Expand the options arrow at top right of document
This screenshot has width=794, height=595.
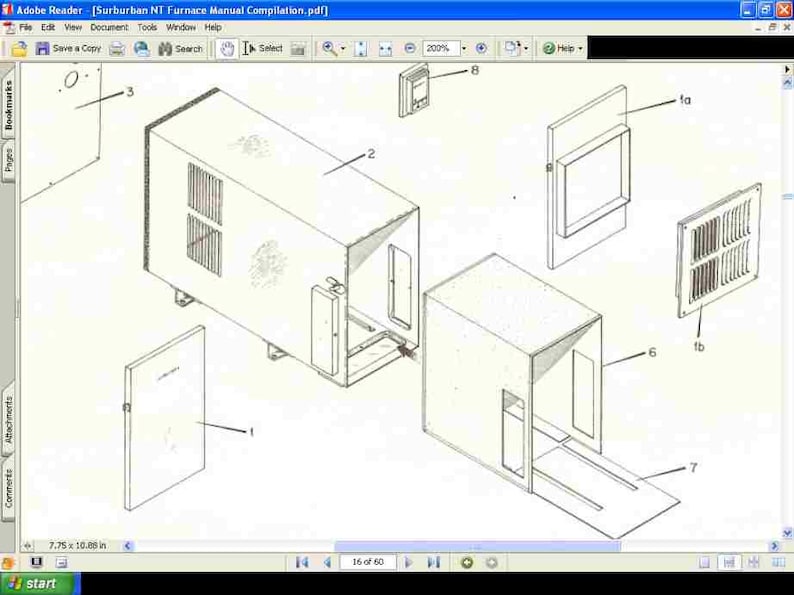787,69
